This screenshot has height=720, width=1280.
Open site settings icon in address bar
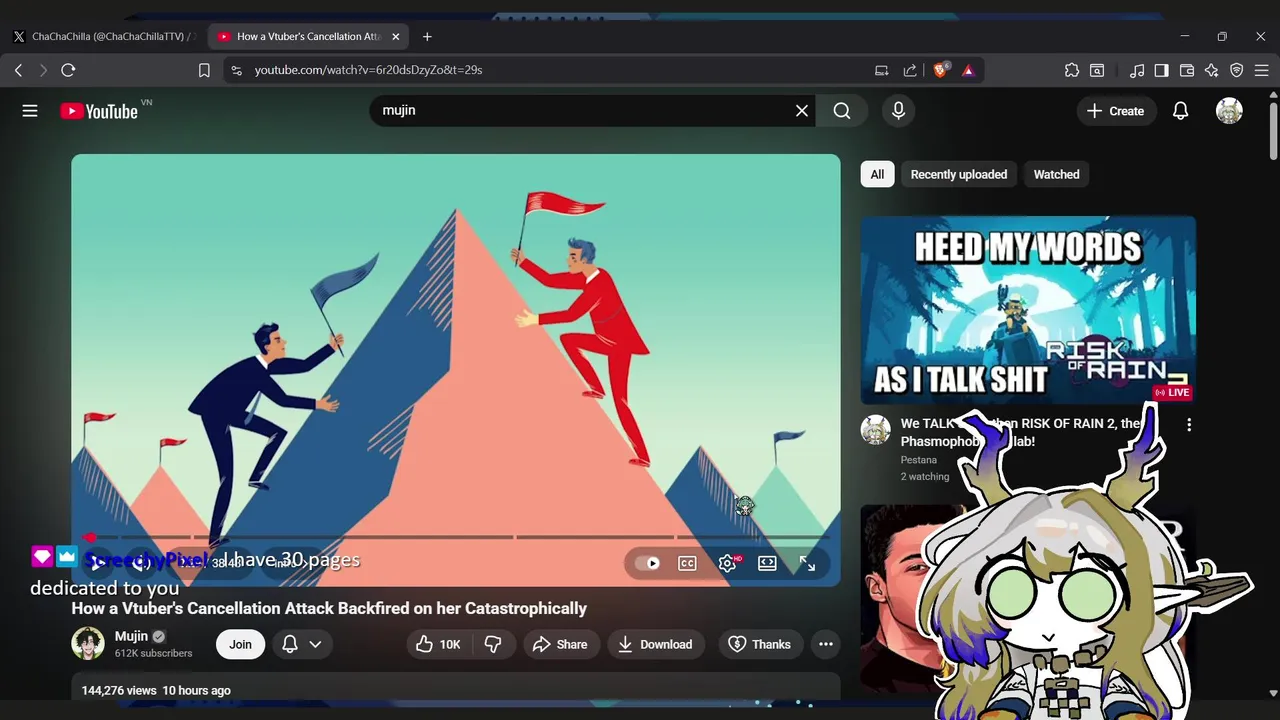click(236, 70)
